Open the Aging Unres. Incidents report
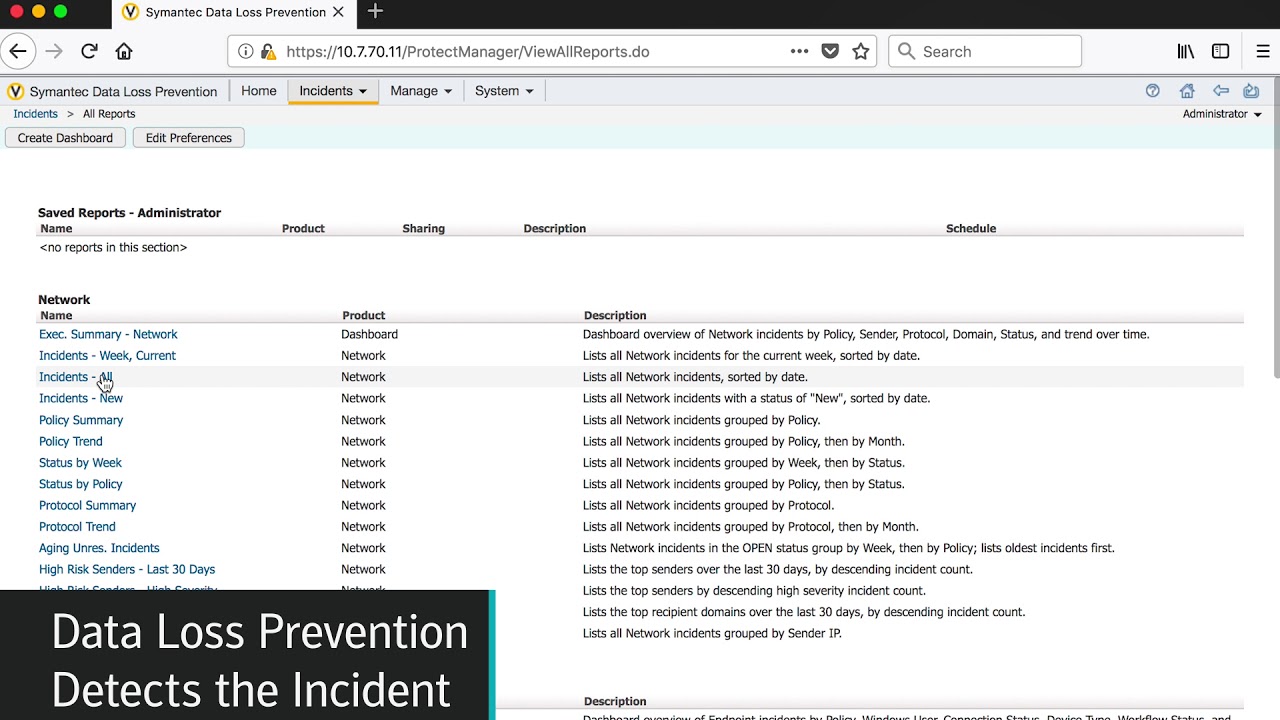Viewport: 1280px width, 720px height. coord(99,548)
